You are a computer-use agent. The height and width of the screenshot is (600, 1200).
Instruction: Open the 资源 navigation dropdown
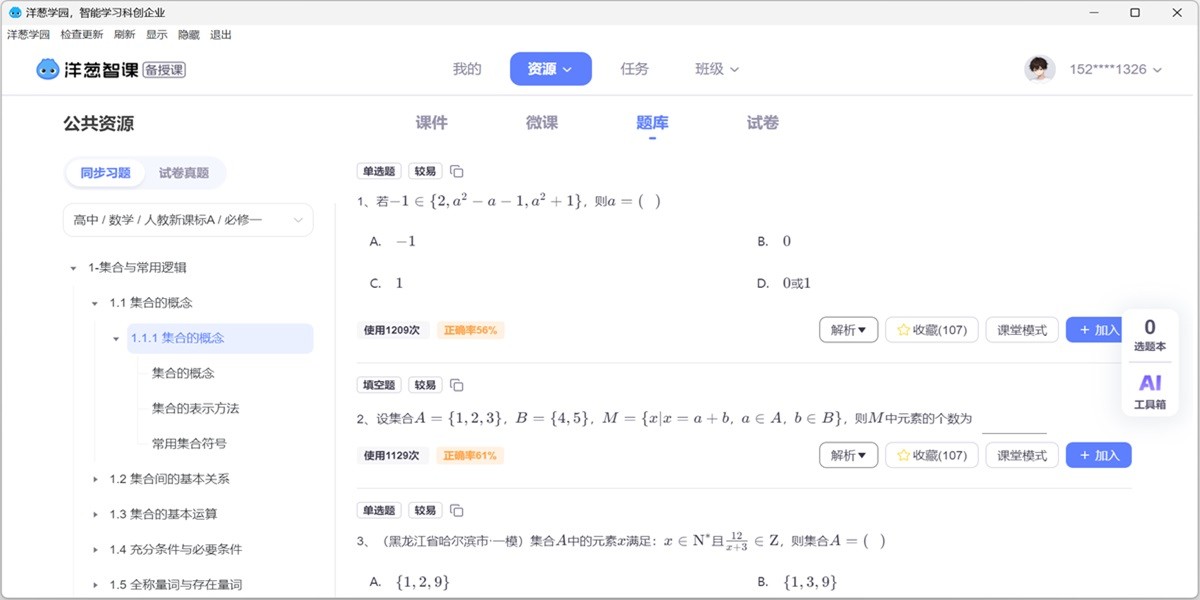[550, 69]
